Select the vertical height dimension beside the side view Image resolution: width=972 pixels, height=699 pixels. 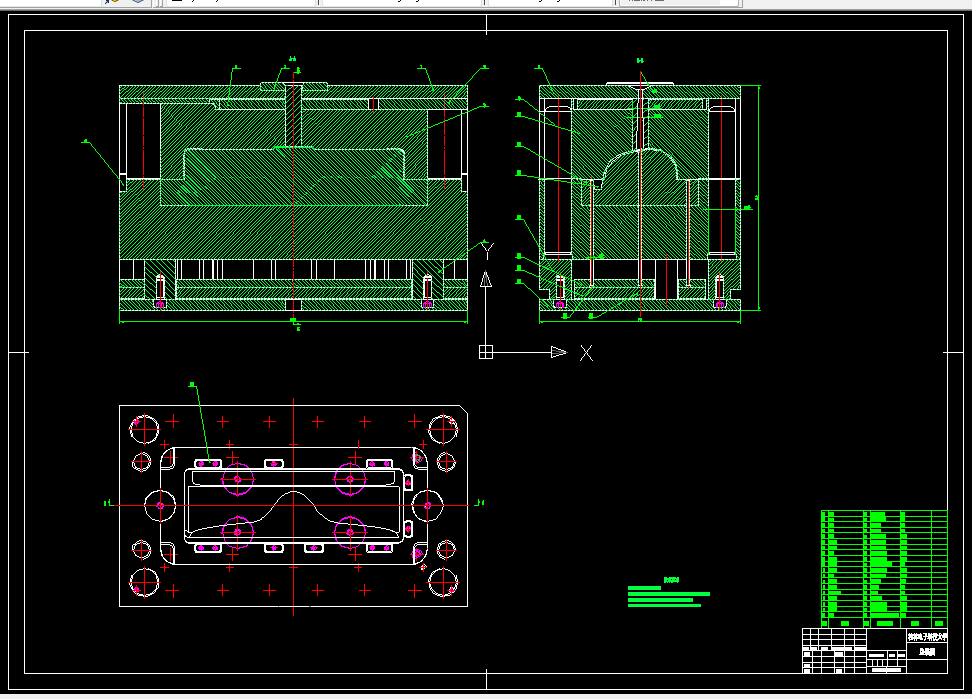point(759,198)
